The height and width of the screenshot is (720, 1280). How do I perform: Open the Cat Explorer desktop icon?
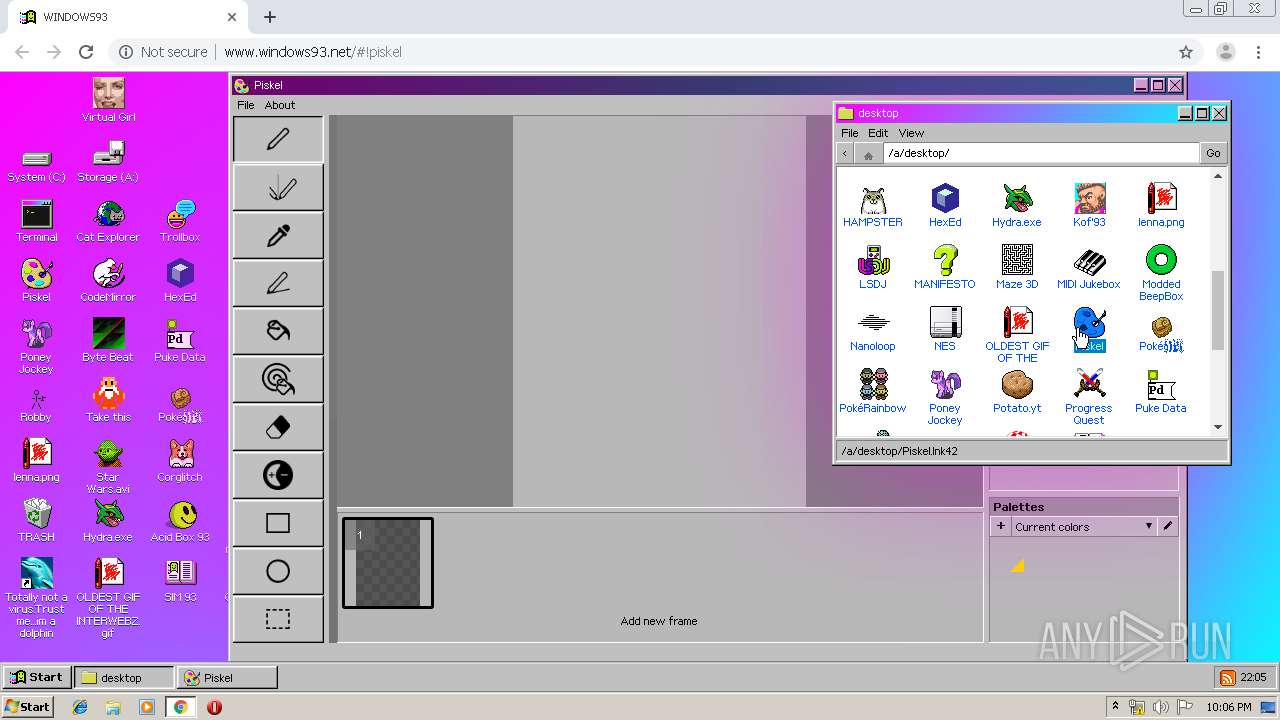pos(108,221)
